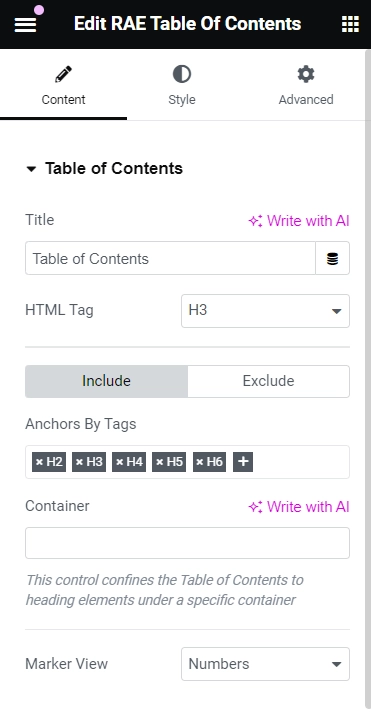Viewport: 371px width, 725px height.
Task: Click the Title text field
Action: (x=170, y=258)
